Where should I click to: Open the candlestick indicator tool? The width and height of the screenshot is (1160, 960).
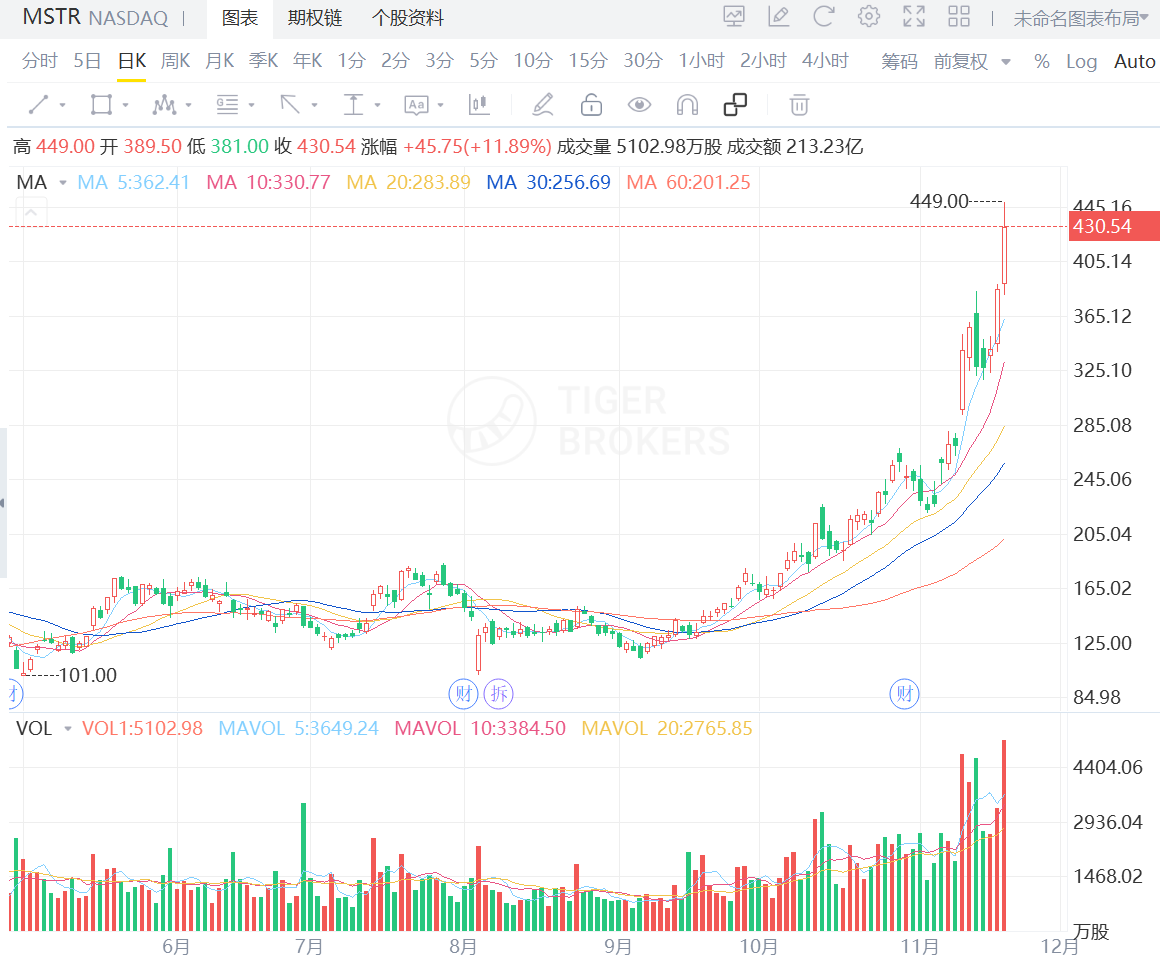[479, 105]
